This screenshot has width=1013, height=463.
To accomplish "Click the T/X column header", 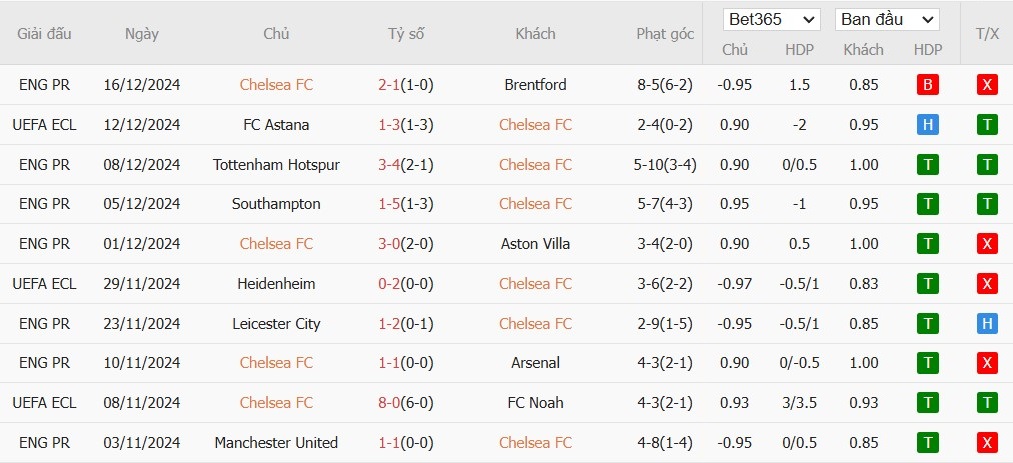I will pos(987,34).
